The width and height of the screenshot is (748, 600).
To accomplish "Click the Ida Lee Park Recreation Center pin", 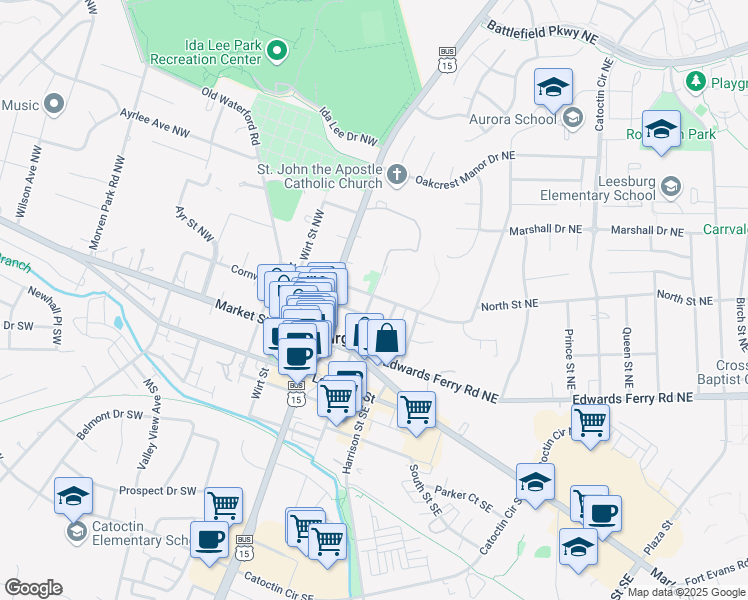I will coord(277,52).
